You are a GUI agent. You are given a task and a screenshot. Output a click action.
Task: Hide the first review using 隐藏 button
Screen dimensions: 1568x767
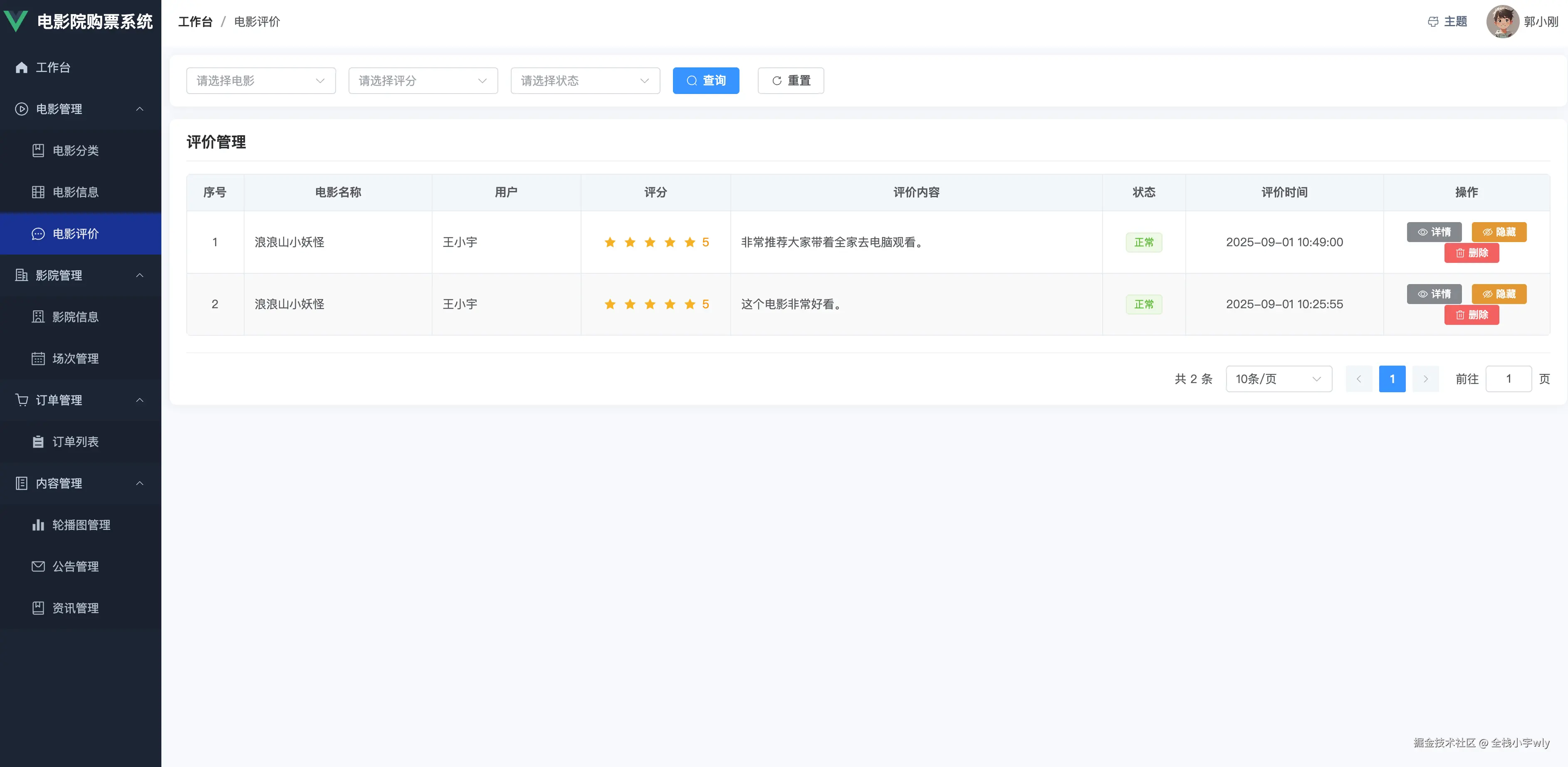(x=1499, y=232)
